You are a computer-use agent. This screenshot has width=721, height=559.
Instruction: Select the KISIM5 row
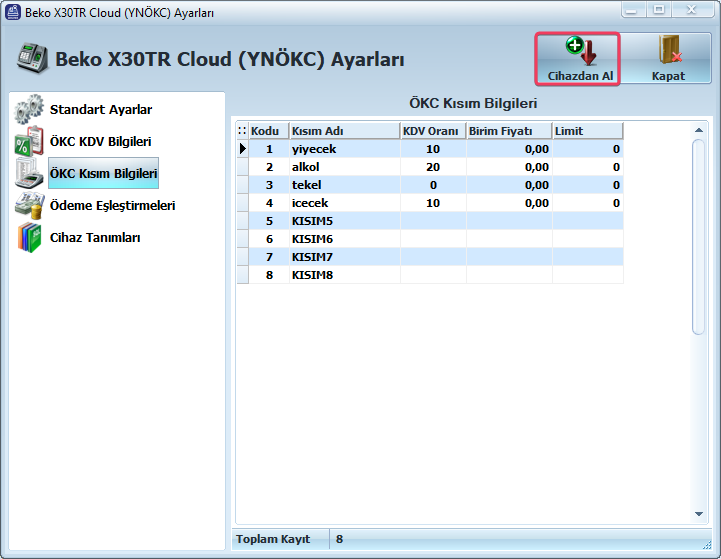[x=343, y=221]
